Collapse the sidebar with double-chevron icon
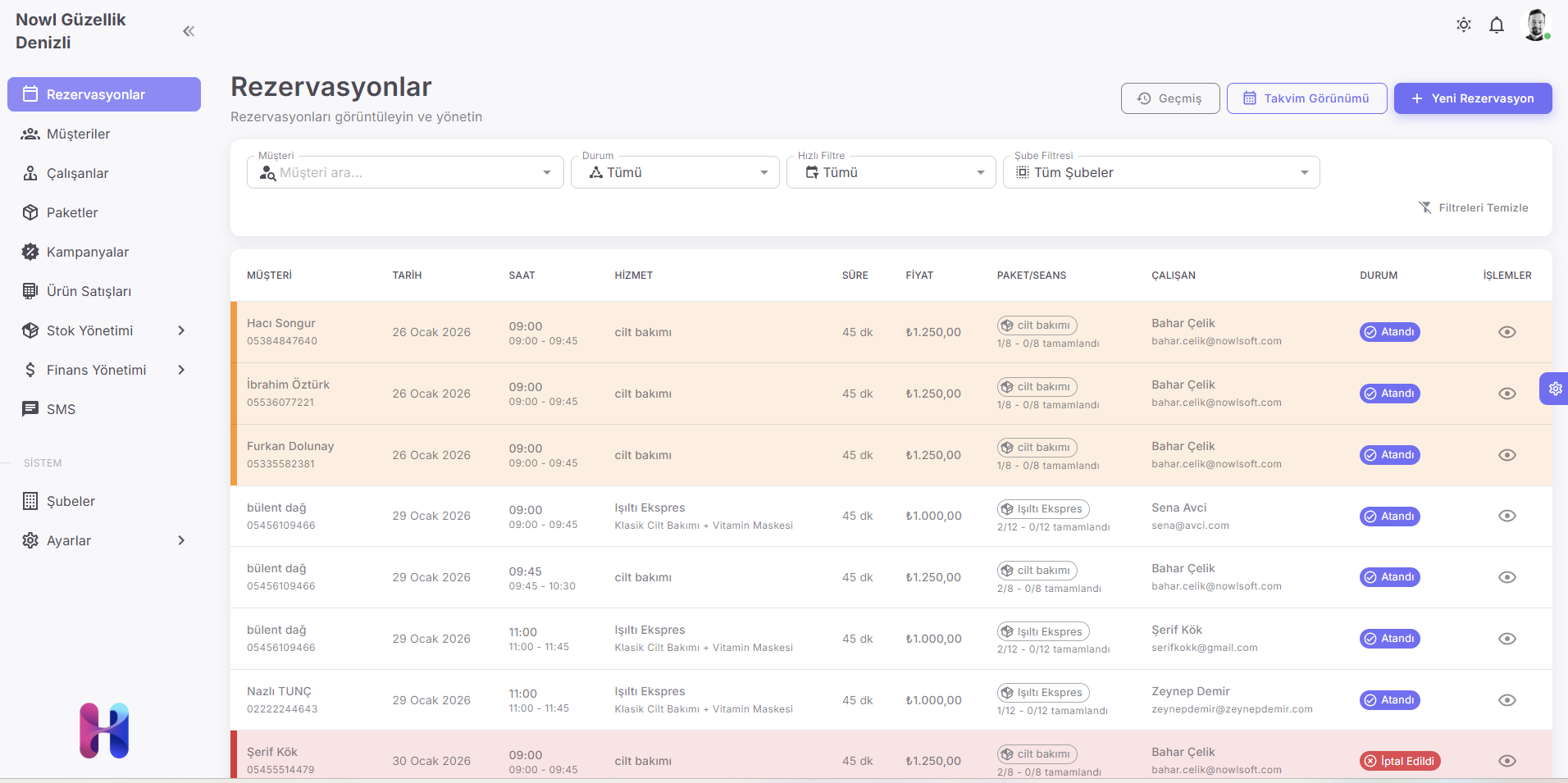 (x=189, y=31)
